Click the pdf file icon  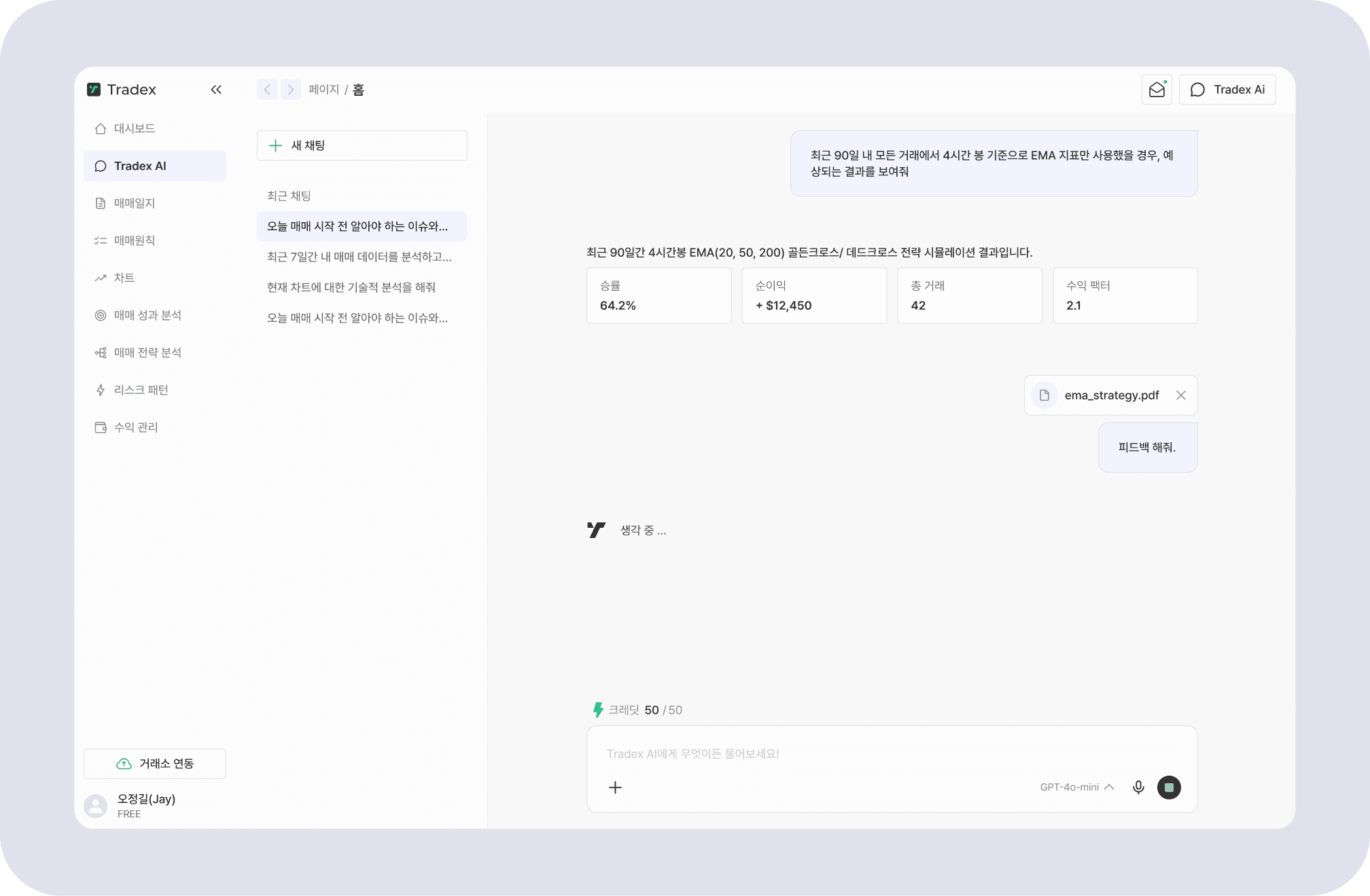point(1044,395)
